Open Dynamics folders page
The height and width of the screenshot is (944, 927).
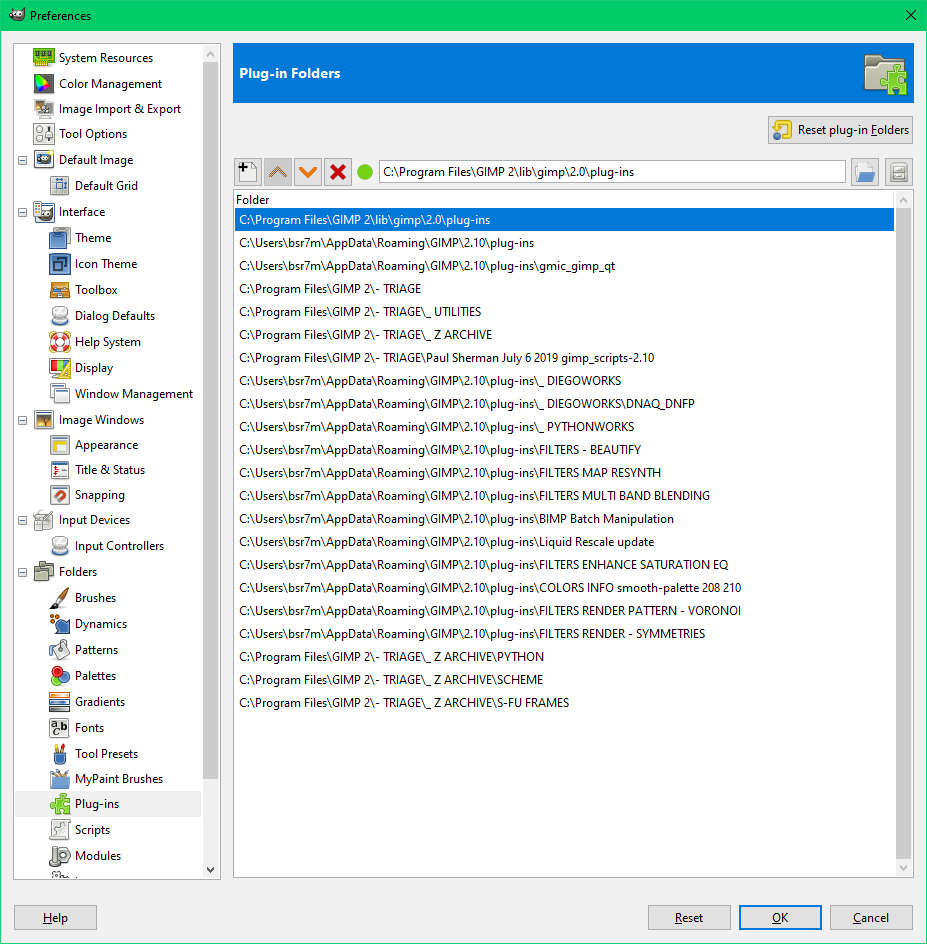tap(101, 624)
